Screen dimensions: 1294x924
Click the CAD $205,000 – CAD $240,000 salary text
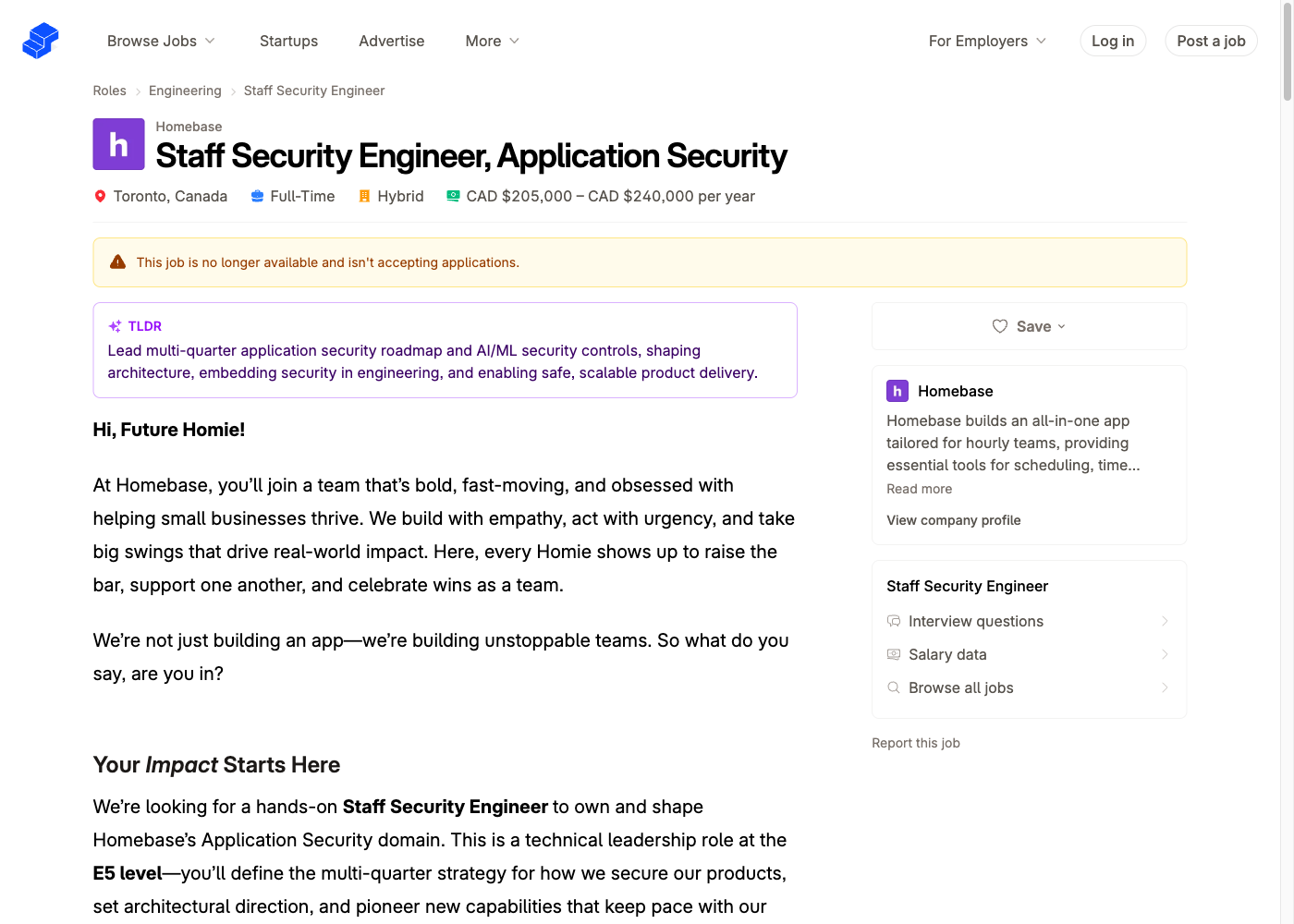point(611,196)
